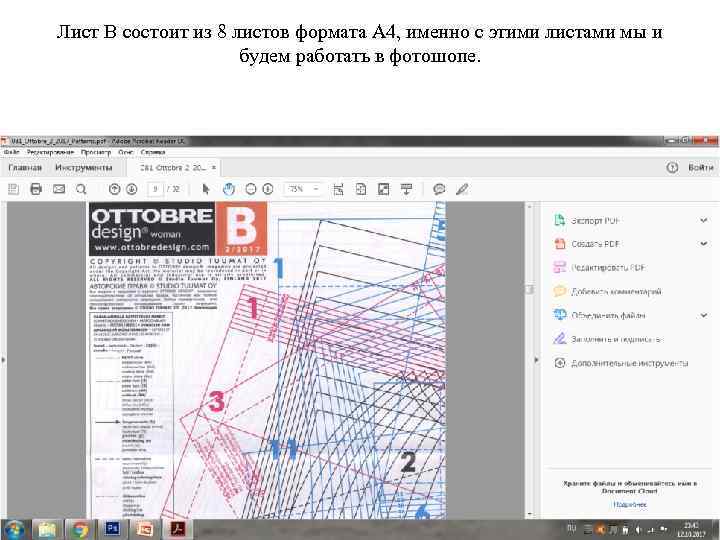
Task: Select the Hand pan tool
Action: coord(228,189)
